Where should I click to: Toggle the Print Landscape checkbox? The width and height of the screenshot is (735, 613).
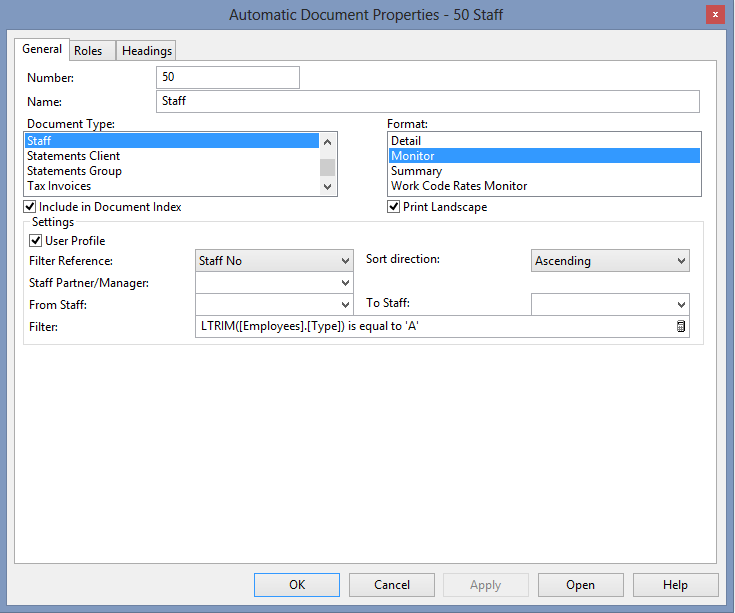[x=394, y=207]
